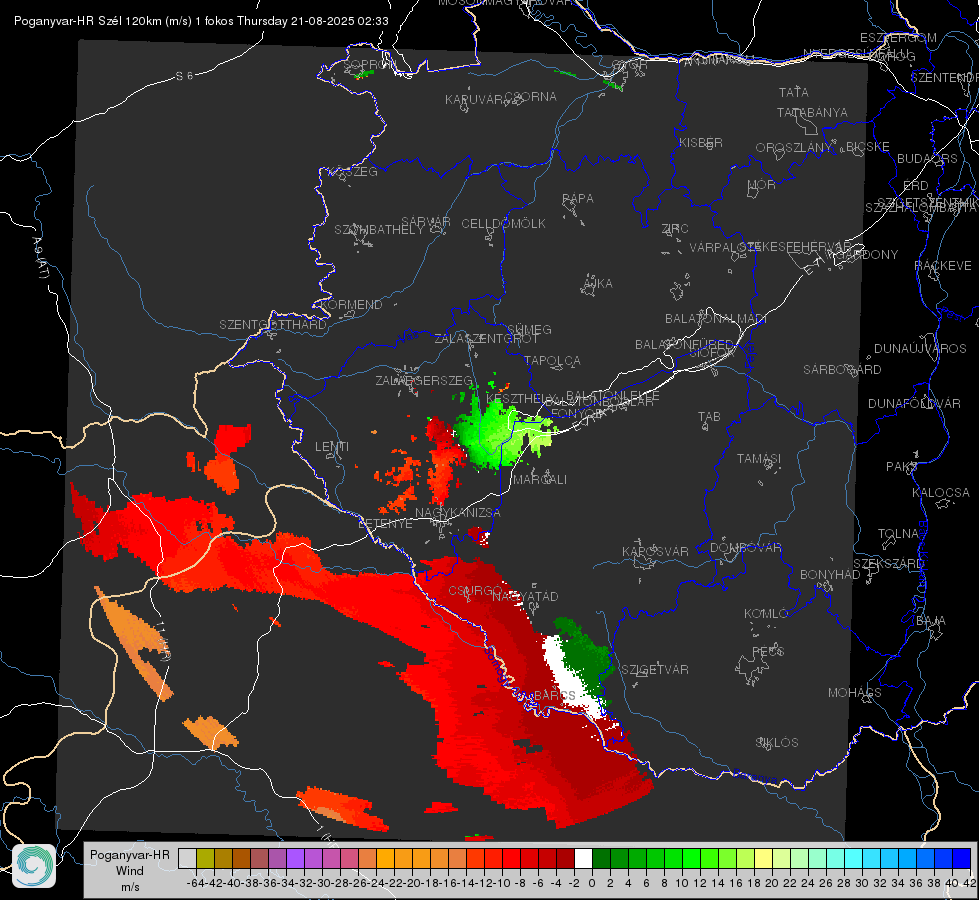This screenshot has height=900, width=979.
Task: Click the TATA town label
Action: click(794, 92)
